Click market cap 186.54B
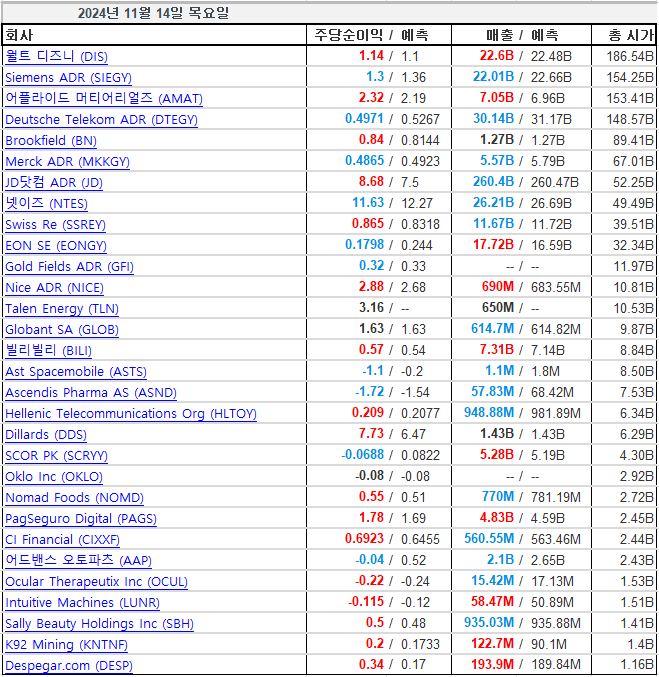This screenshot has width=659, height=677. click(x=630, y=56)
